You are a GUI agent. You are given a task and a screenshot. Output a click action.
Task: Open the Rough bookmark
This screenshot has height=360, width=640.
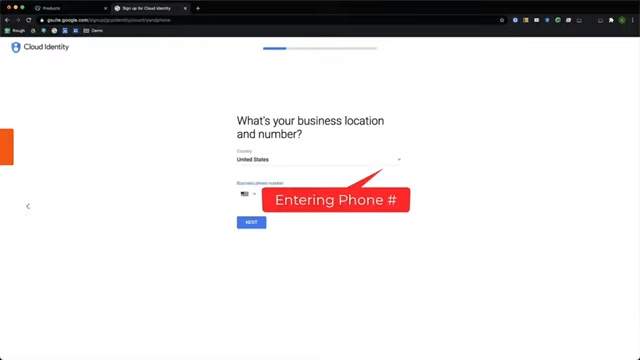[15, 31]
